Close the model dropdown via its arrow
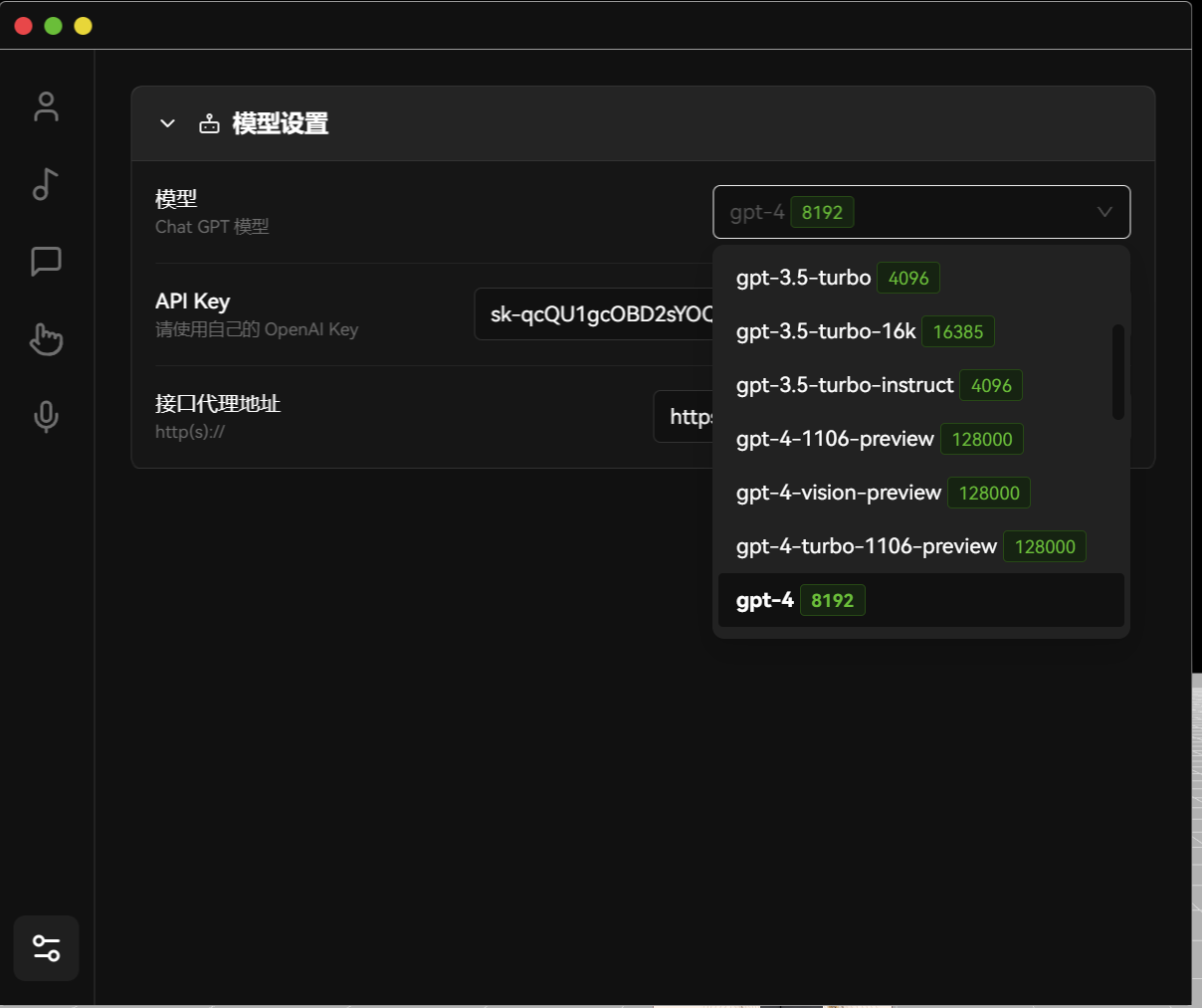This screenshot has width=1202, height=1008. click(1104, 212)
